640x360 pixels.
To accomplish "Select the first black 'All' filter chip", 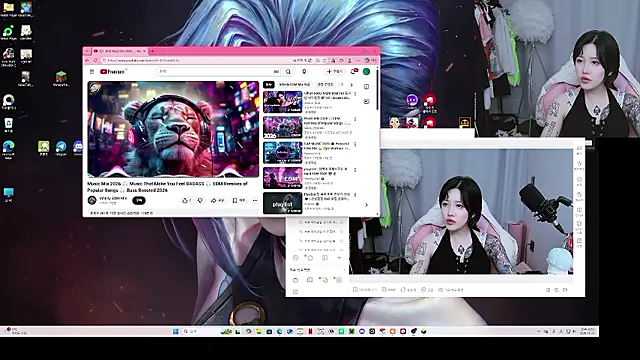I will [268, 84].
